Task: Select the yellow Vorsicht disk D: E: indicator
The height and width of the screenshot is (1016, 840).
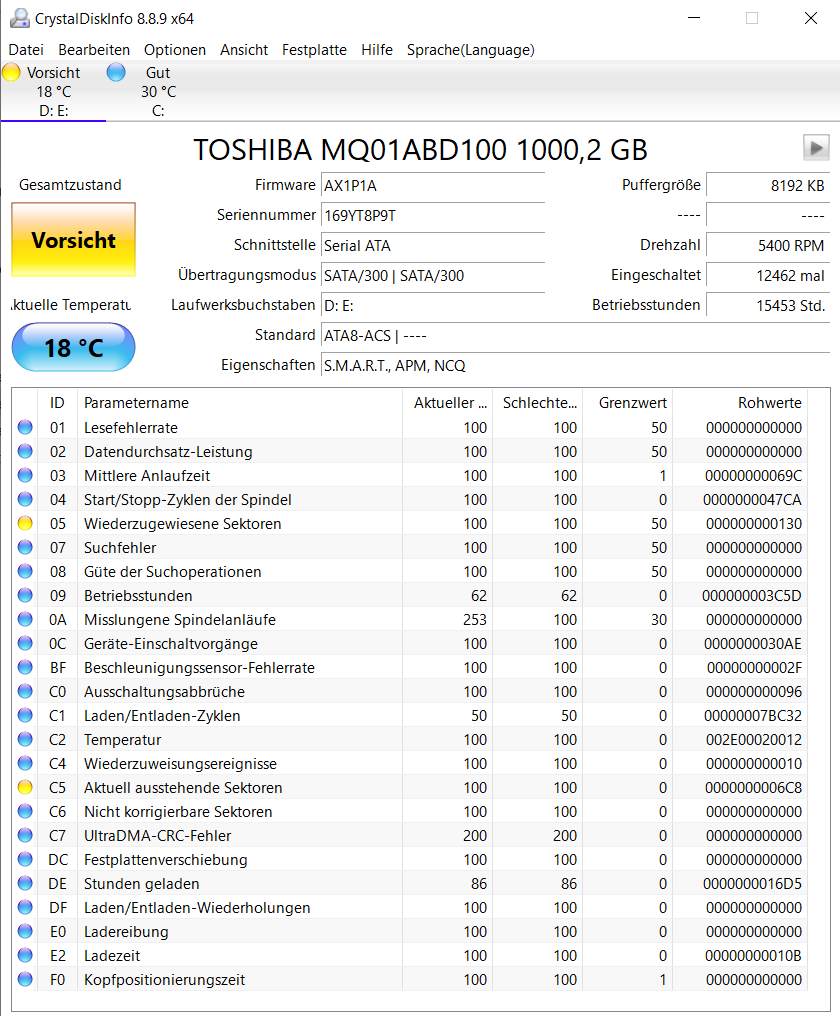Action: click(x=52, y=91)
